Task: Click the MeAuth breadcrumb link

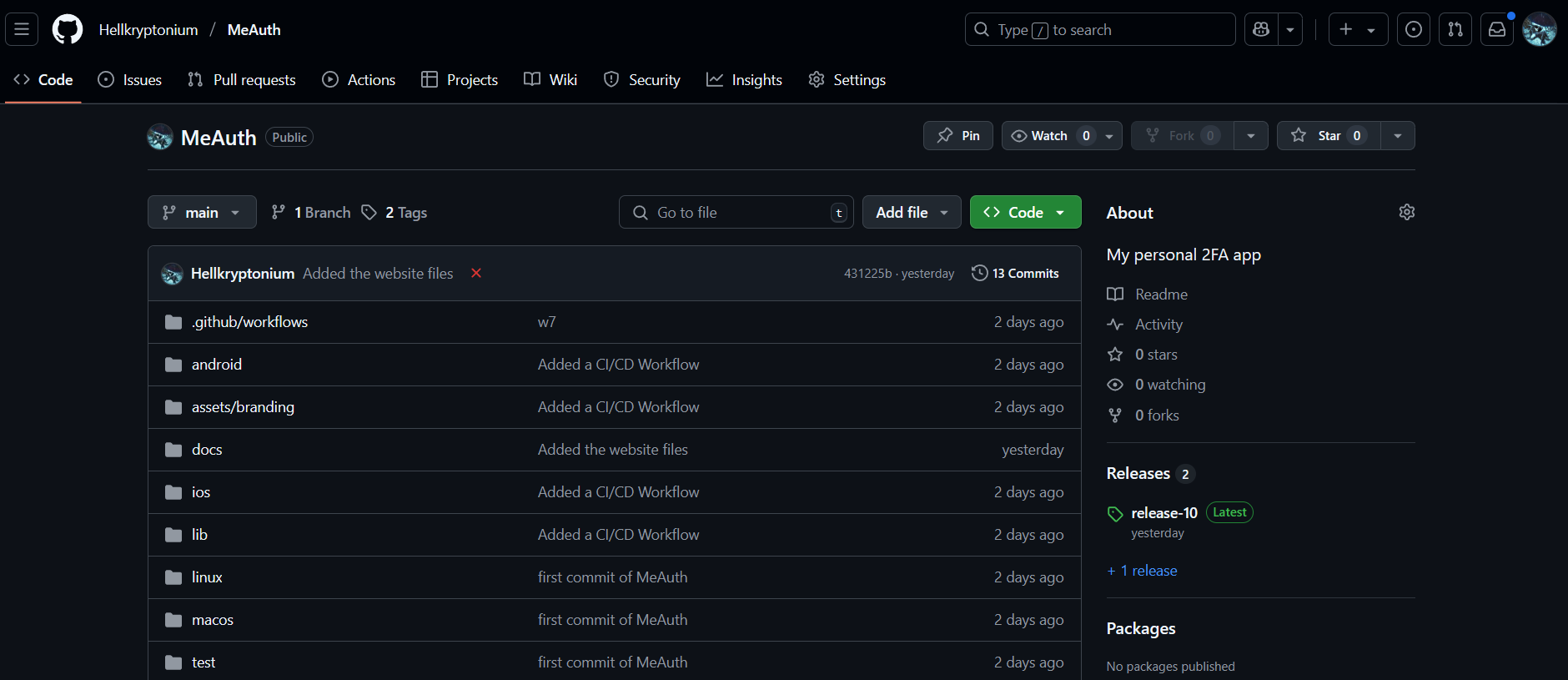Action: point(254,29)
